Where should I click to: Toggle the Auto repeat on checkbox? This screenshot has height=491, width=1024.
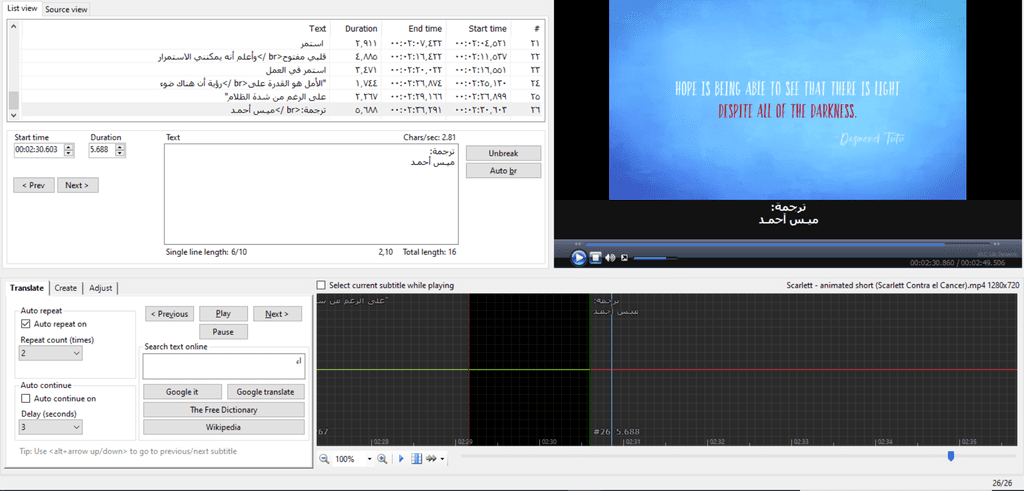point(26,324)
